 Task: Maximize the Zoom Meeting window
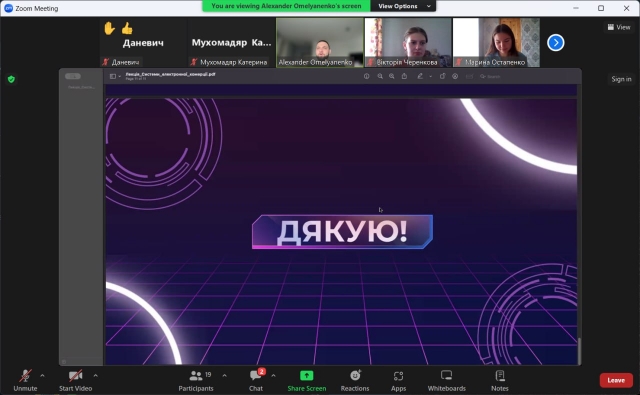pos(601,8)
